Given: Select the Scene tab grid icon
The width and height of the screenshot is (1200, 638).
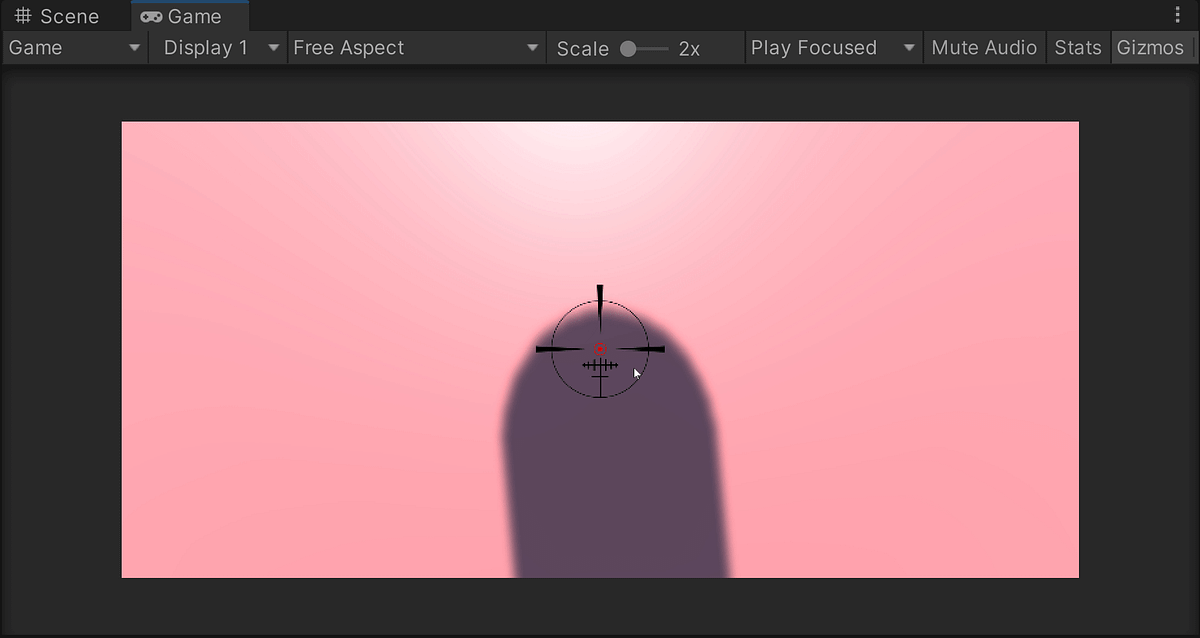Looking at the screenshot, I should (x=22, y=15).
